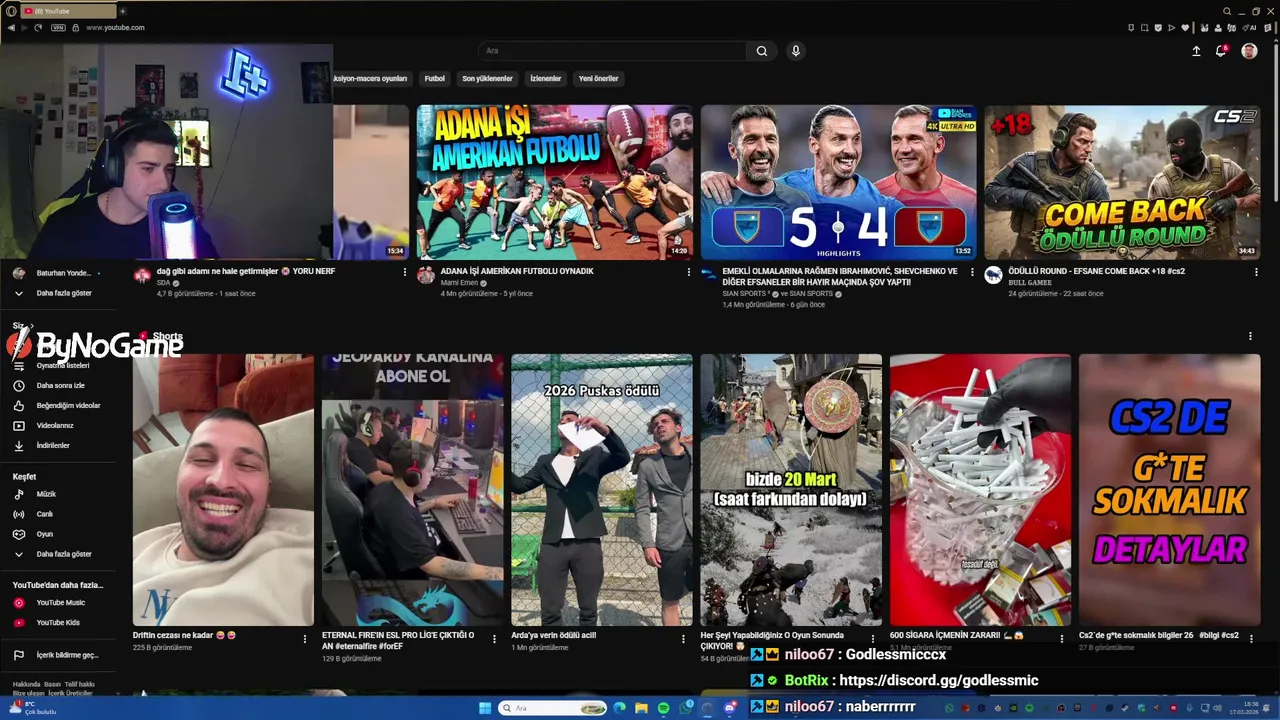Start voice search with the microphone icon

click(x=796, y=51)
